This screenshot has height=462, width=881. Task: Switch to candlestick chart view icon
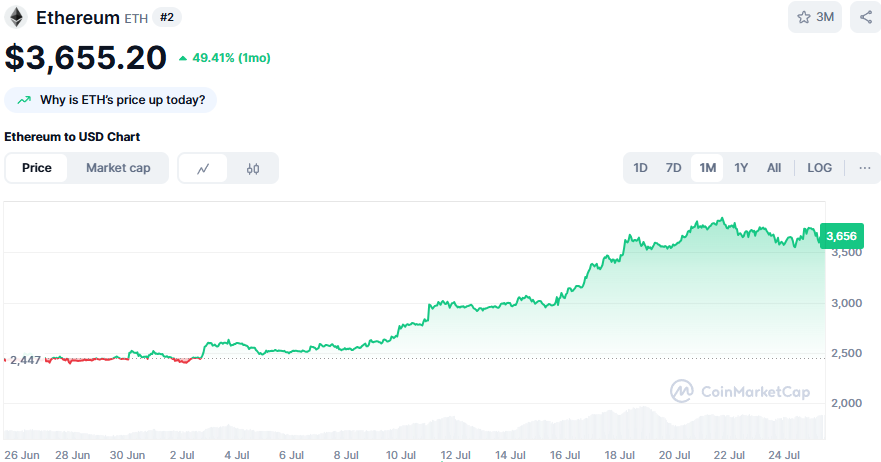tap(252, 168)
